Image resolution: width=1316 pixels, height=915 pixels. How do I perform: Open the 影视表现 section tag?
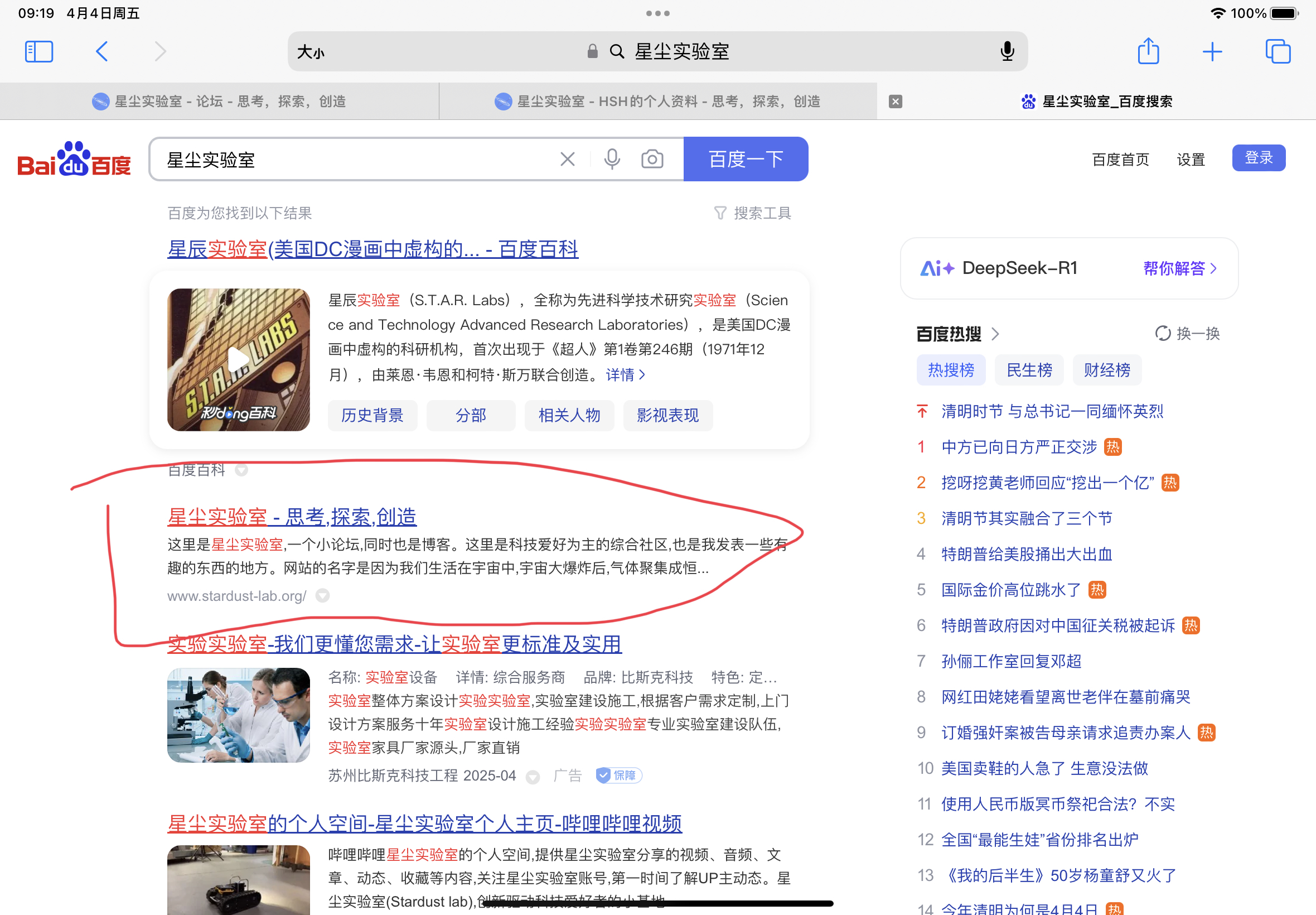(x=668, y=415)
